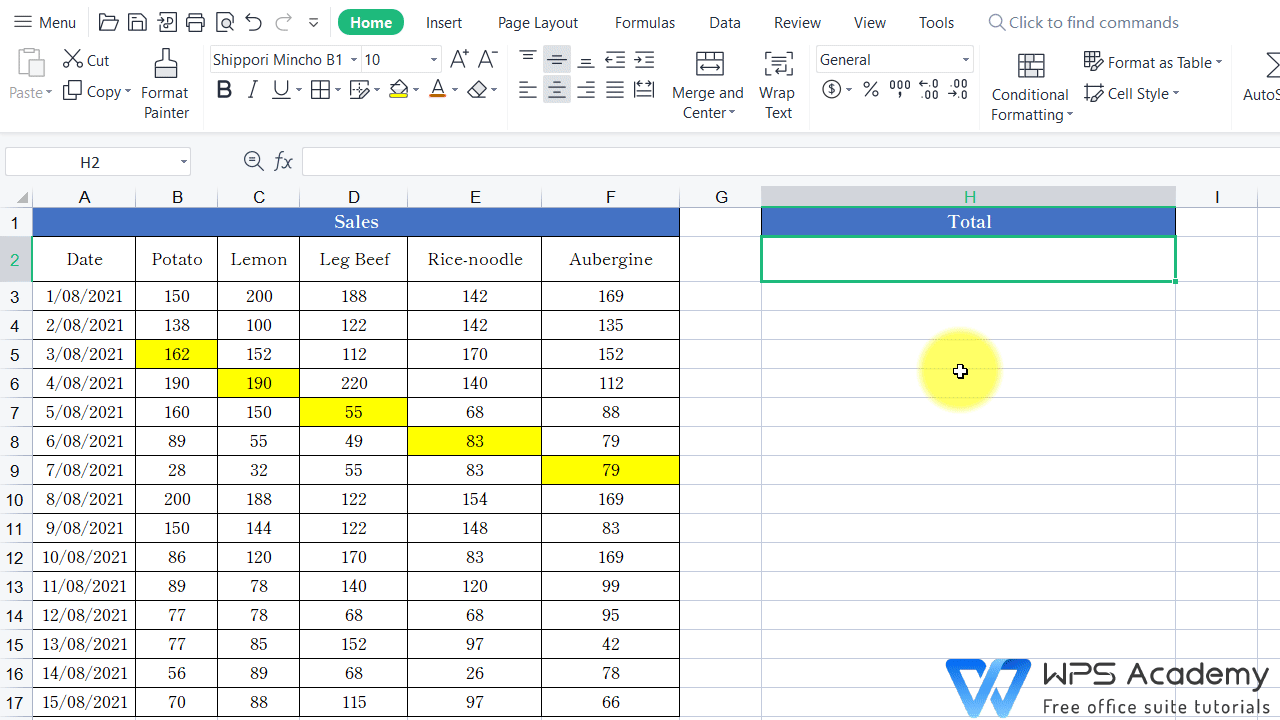
Task: Toggle Wrap Text
Action: tap(777, 84)
